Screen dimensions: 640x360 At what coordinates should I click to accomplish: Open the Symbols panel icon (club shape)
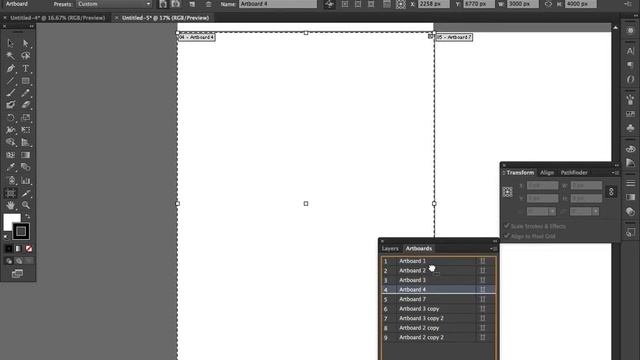630,128
